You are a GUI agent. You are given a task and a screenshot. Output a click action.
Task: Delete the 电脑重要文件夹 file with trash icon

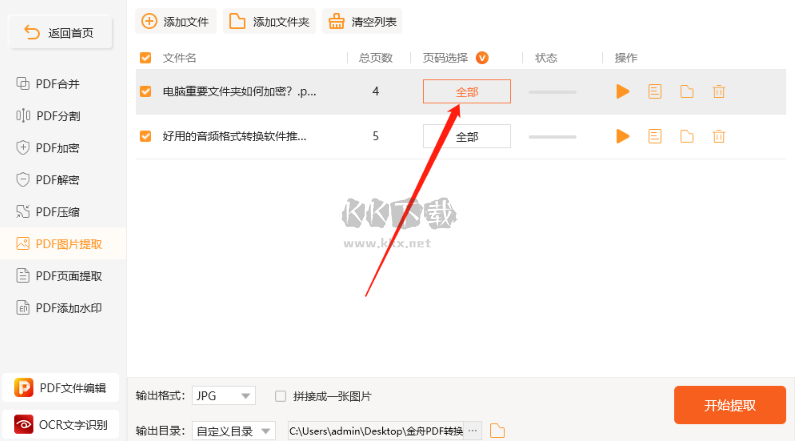coord(719,92)
